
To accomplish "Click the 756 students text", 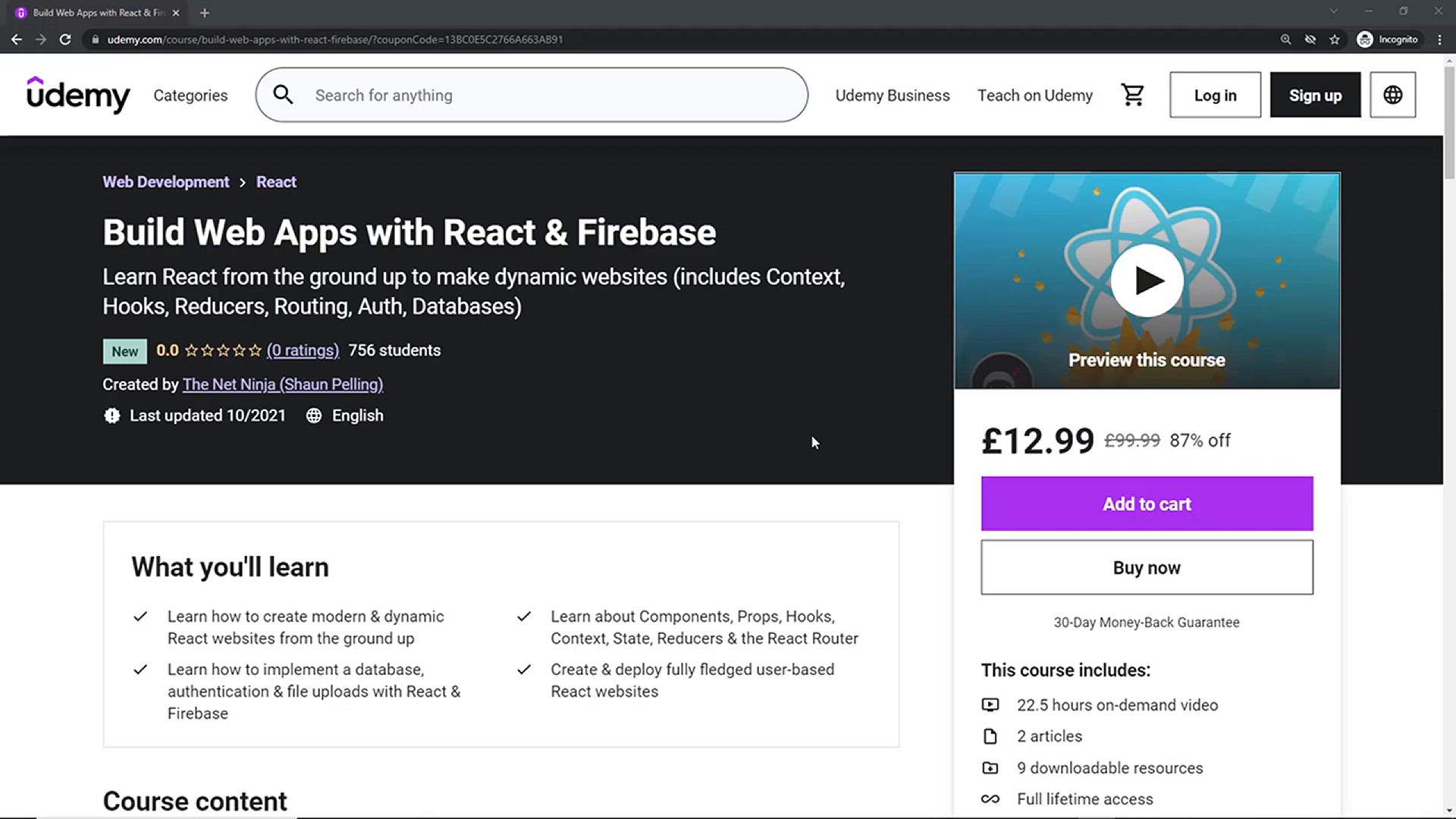I will click(394, 350).
